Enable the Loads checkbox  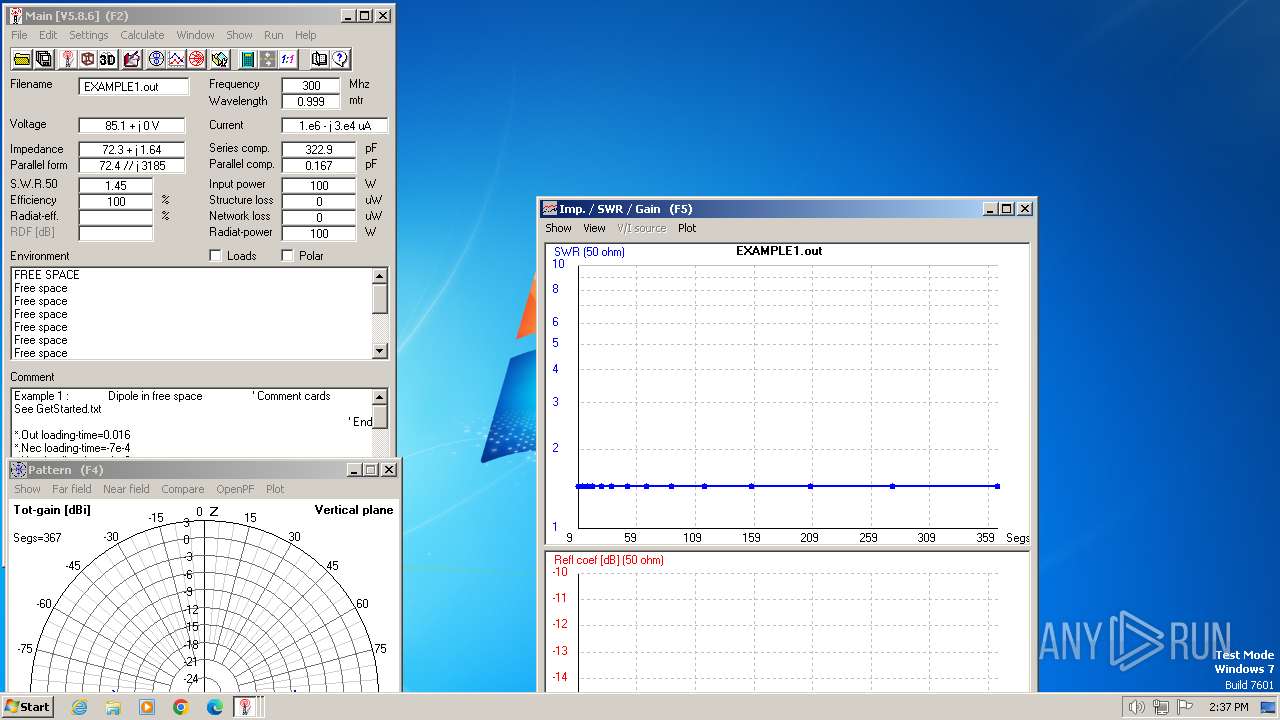pos(215,256)
